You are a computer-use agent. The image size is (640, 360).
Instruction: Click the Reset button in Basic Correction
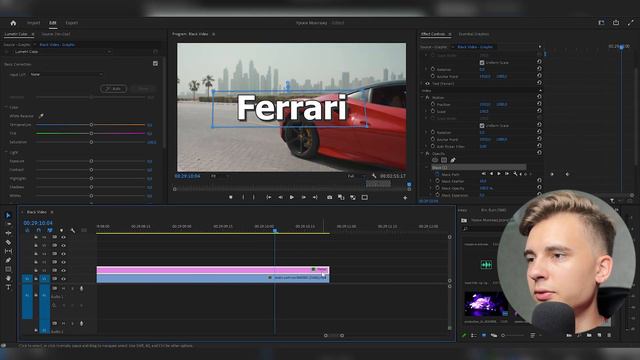point(142,89)
